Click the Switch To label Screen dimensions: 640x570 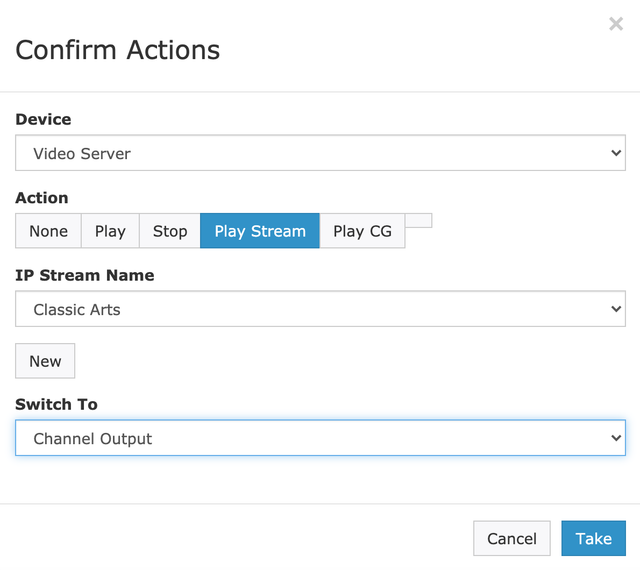pyautogui.click(x=56, y=404)
